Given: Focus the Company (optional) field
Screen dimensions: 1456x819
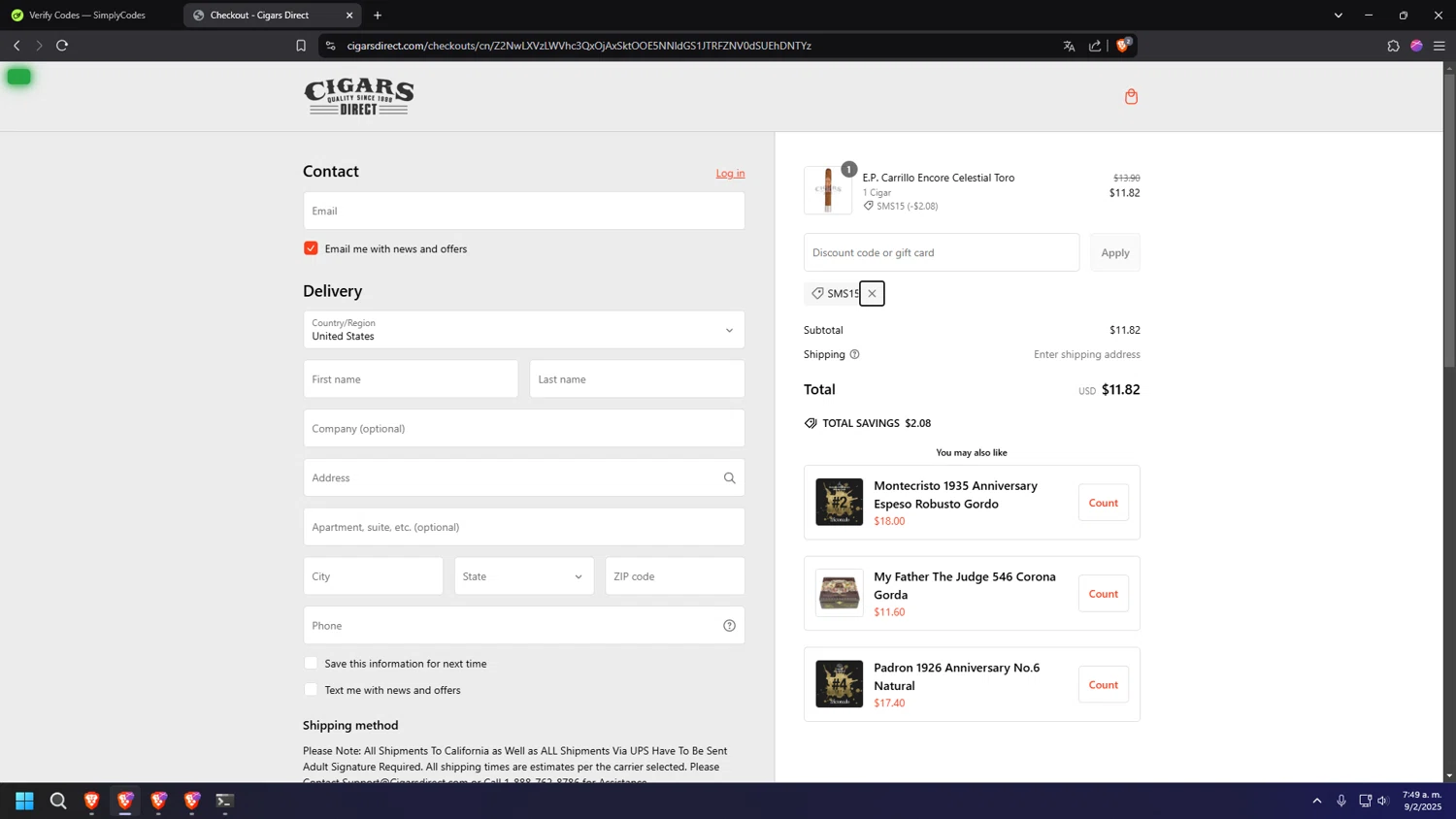Looking at the screenshot, I should tap(524, 428).
